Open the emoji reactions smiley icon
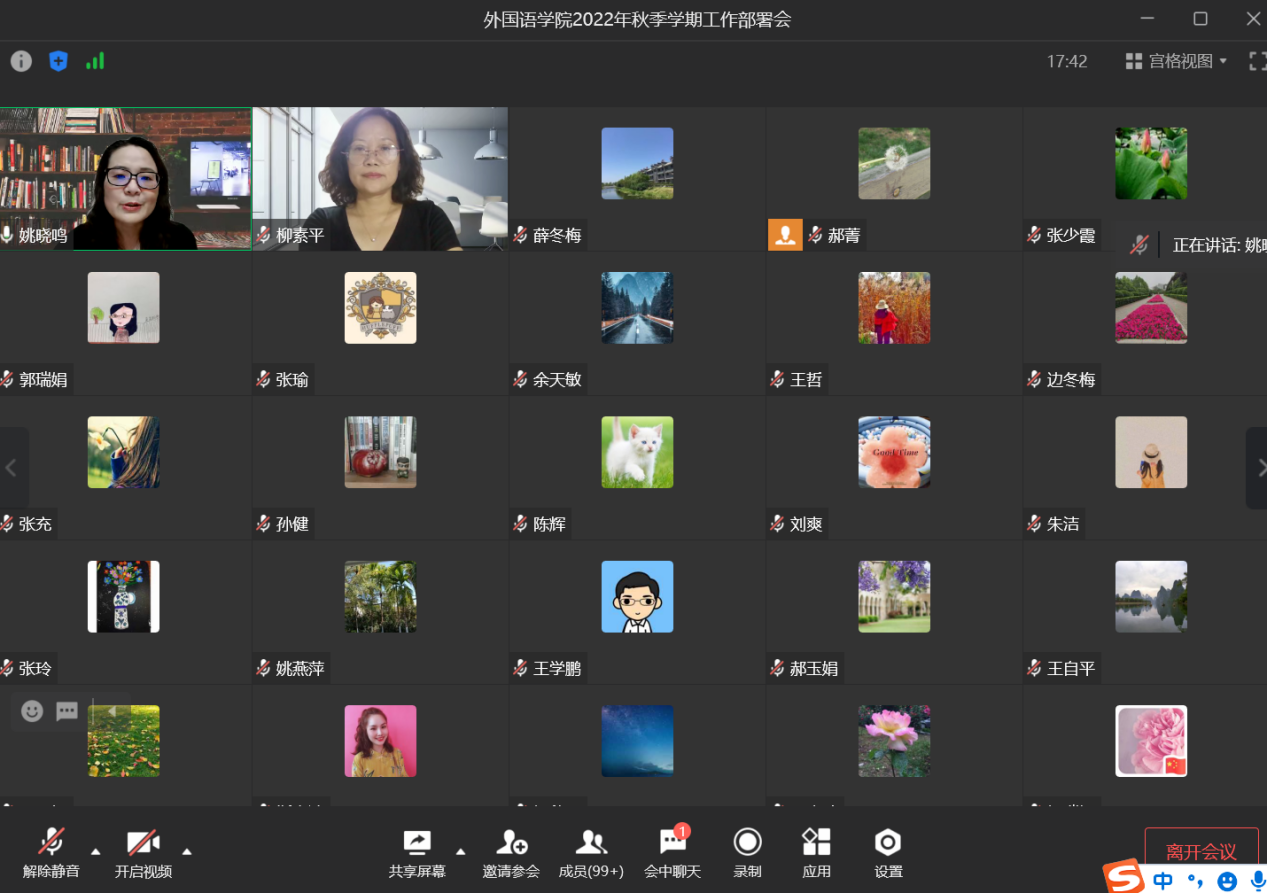This screenshot has height=893, width=1267. (32, 711)
